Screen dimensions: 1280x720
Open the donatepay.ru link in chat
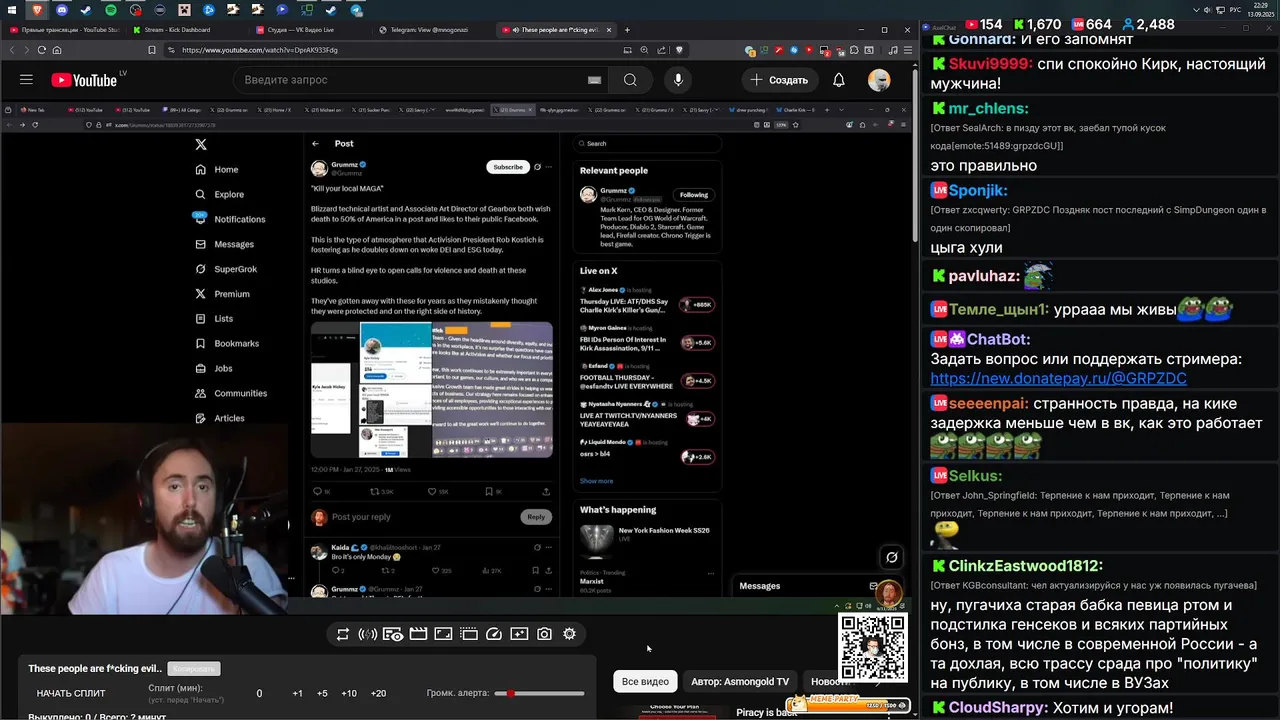1058,379
